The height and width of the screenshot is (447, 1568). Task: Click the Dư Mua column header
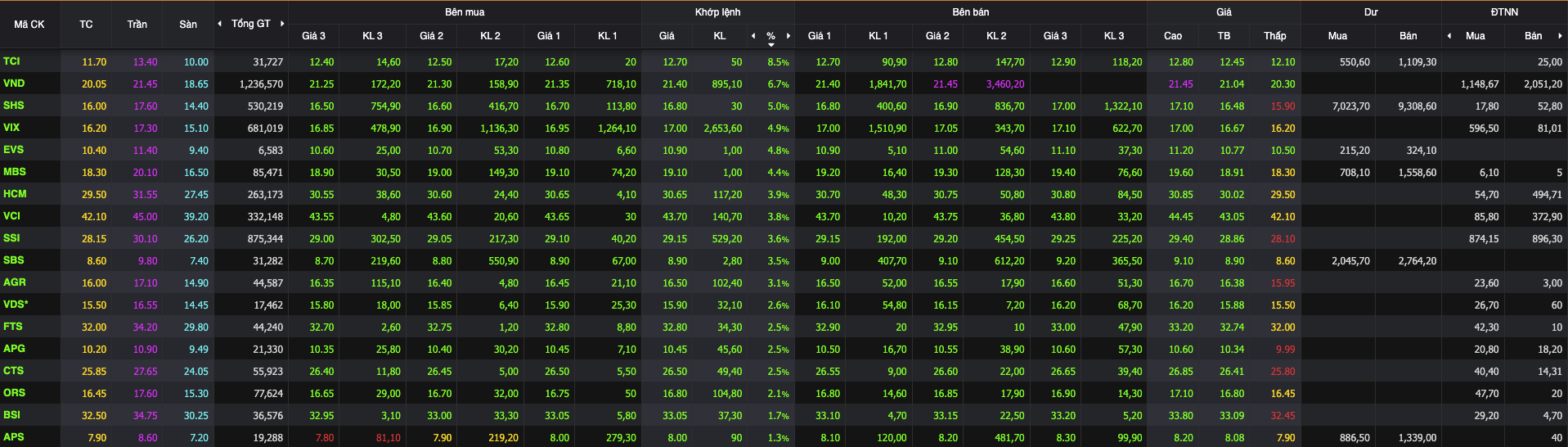point(1337,36)
